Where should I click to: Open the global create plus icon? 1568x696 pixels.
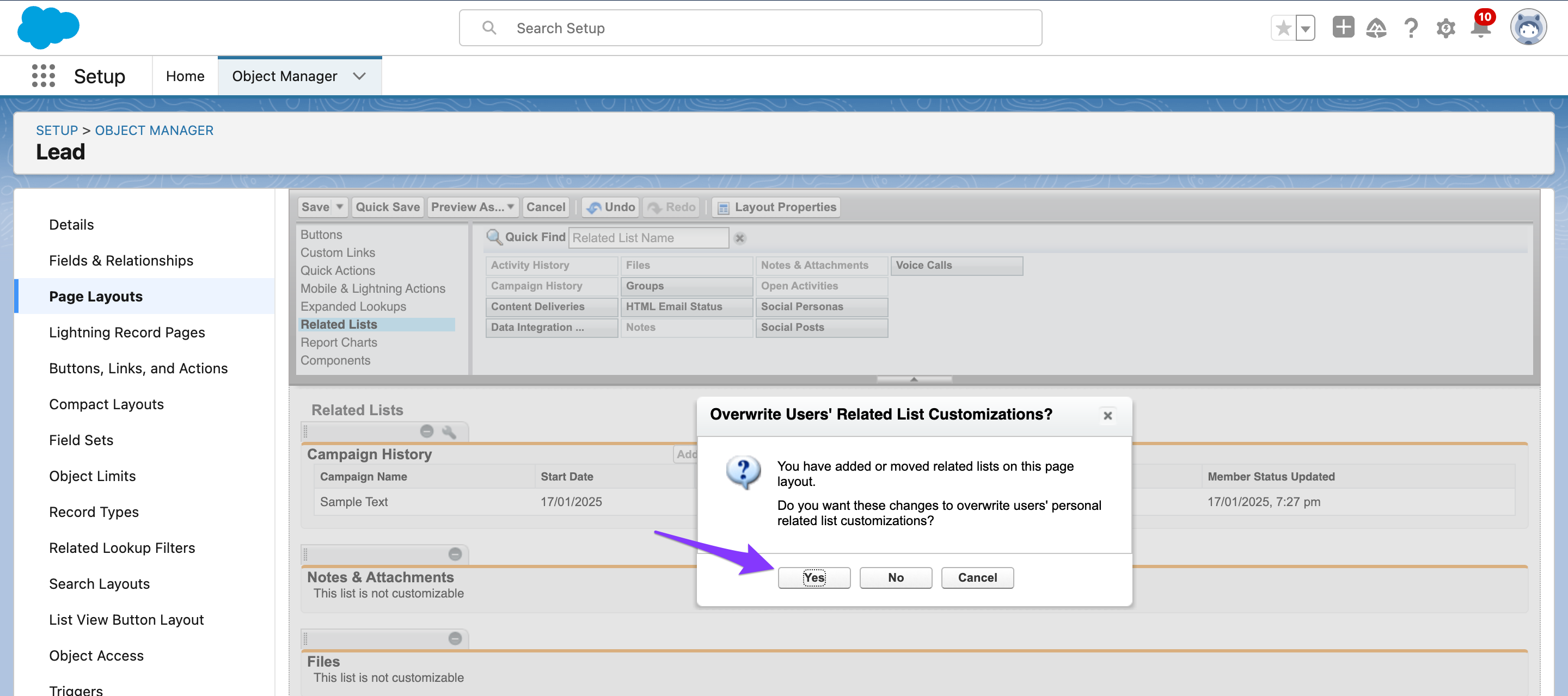[1342, 28]
